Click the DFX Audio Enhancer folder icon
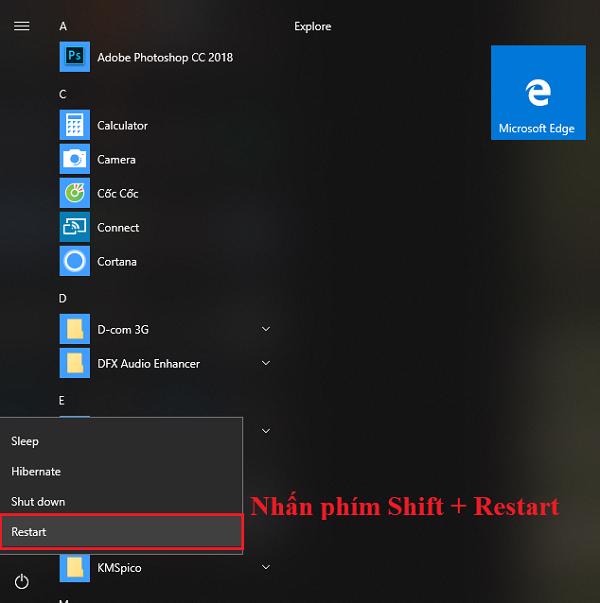Image resolution: width=600 pixels, height=603 pixels. coord(75,363)
